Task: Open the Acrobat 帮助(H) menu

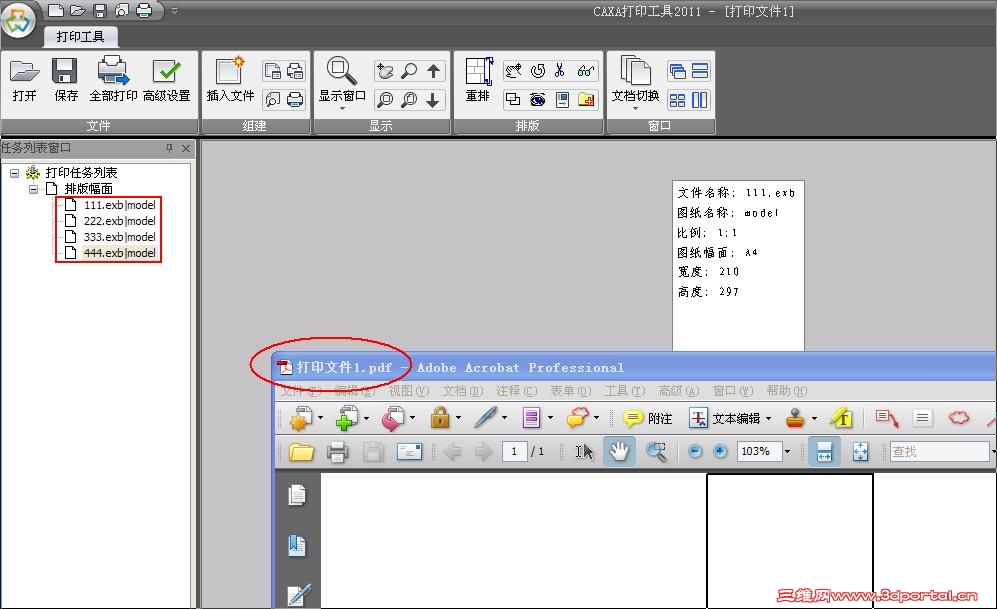Action: pyautogui.click(x=787, y=390)
